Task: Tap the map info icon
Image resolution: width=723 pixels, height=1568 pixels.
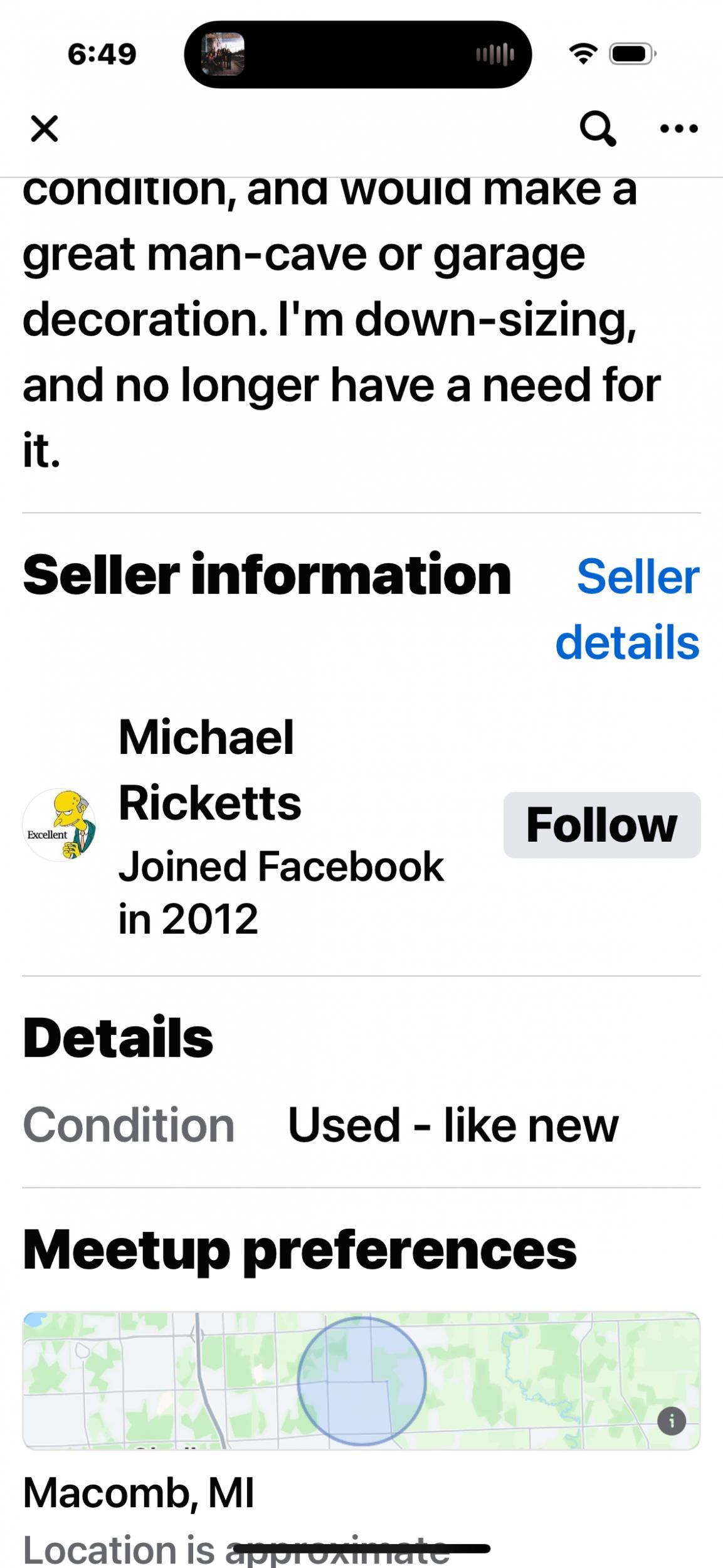Action: (671, 1421)
